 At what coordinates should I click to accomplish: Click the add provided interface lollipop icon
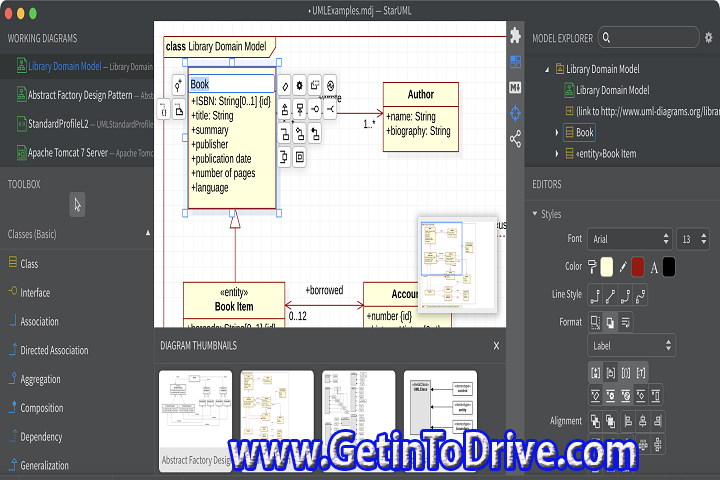coord(315,109)
